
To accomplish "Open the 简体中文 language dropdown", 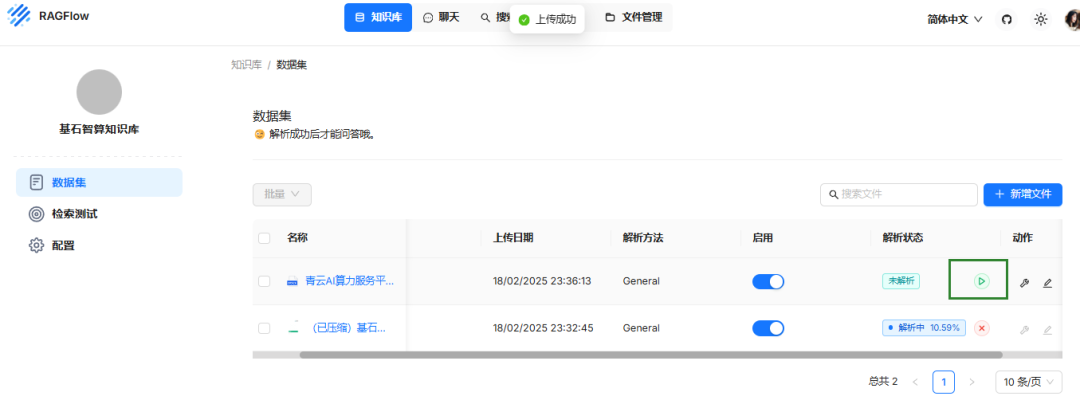I will 955,19.
